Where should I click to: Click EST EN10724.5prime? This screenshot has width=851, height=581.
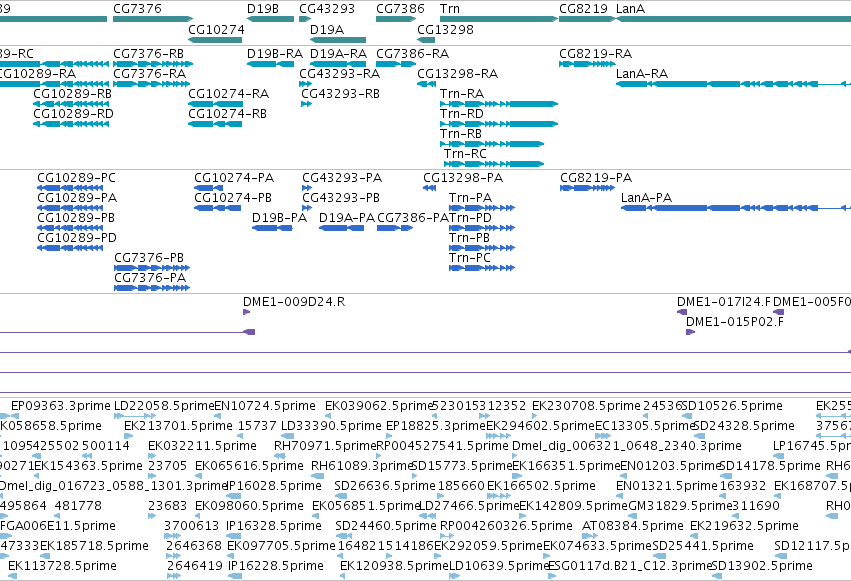[264, 406]
